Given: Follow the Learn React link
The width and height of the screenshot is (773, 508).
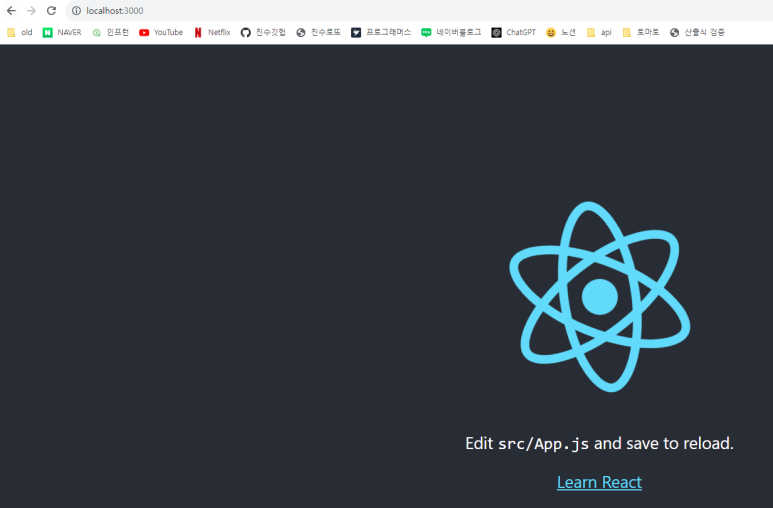Looking at the screenshot, I should [x=599, y=482].
